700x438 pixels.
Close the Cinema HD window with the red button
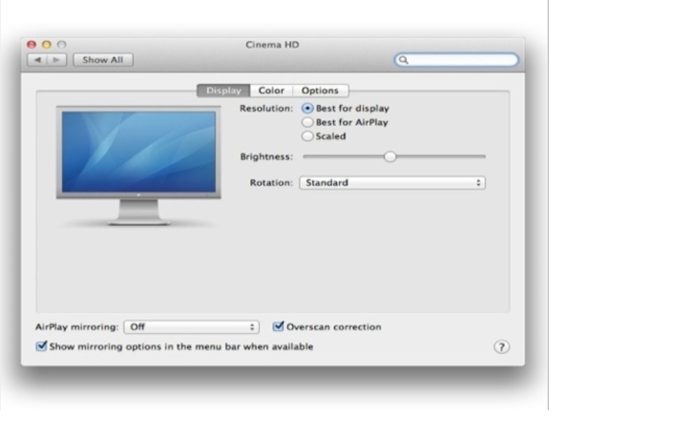click(x=31, y=45)
